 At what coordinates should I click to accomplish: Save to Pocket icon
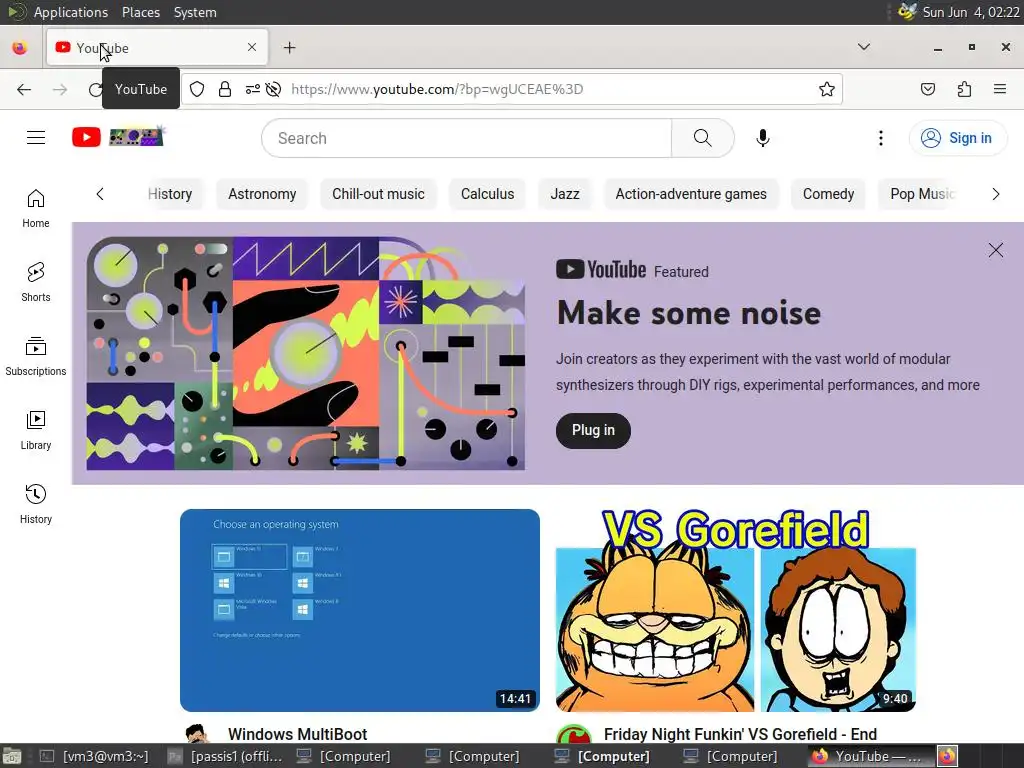927,89
